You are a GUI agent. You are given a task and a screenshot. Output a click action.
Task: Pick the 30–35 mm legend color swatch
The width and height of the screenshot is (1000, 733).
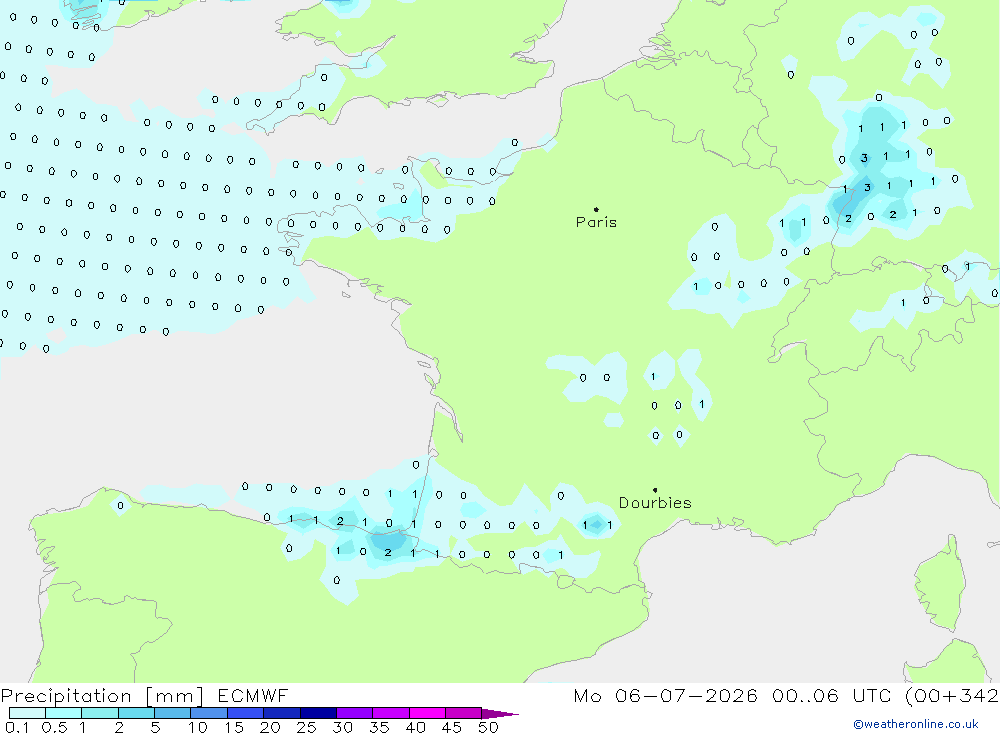(x=355, y=713)
